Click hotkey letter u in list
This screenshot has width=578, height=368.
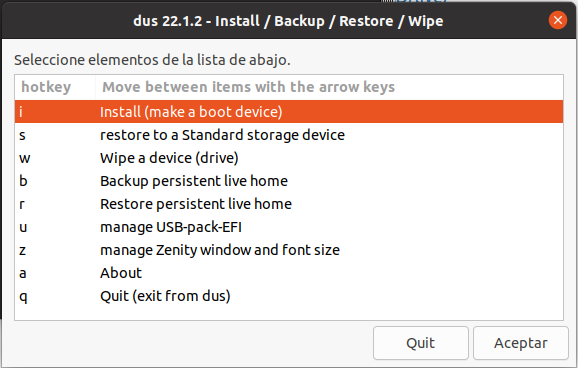pos(23,228)
